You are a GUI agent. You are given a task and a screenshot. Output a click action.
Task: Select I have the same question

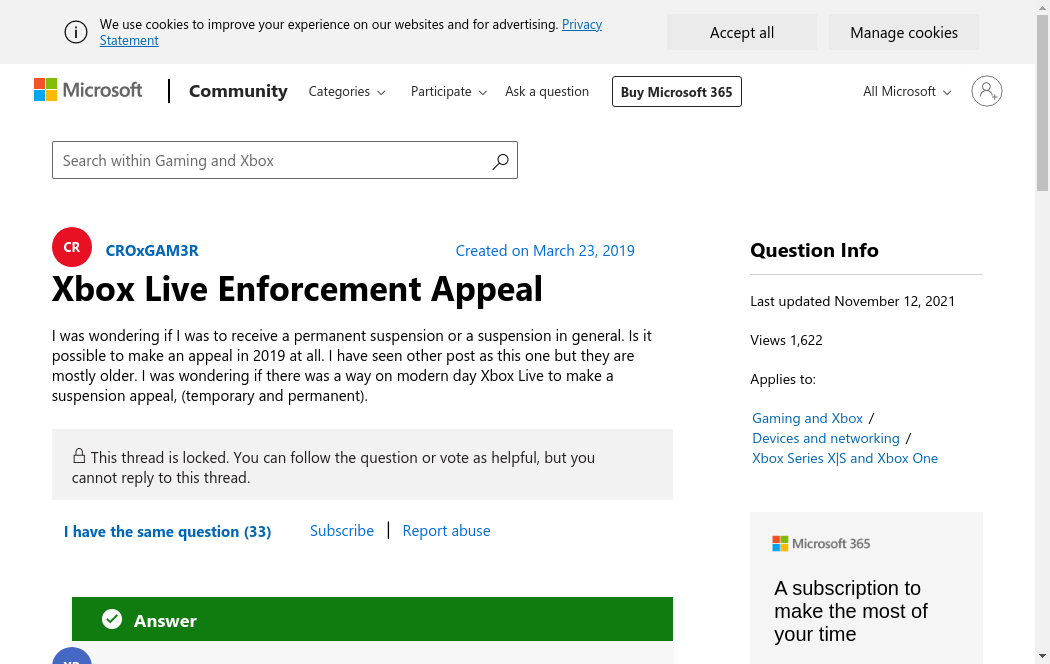click(x=167, y=532)
